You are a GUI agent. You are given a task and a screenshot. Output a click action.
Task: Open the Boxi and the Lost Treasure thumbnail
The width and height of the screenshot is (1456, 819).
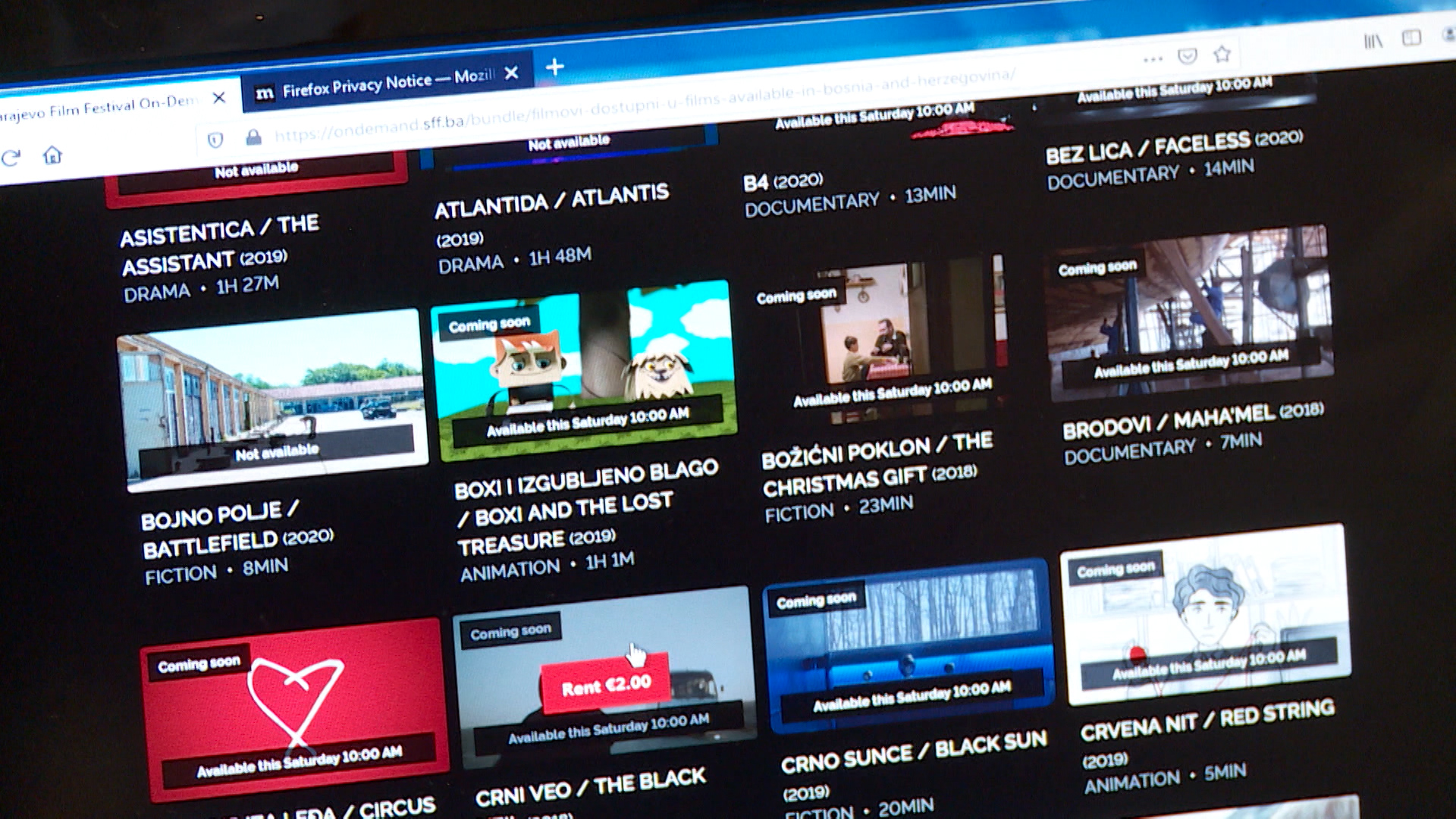pyautogui.click(x=582, y=372)
